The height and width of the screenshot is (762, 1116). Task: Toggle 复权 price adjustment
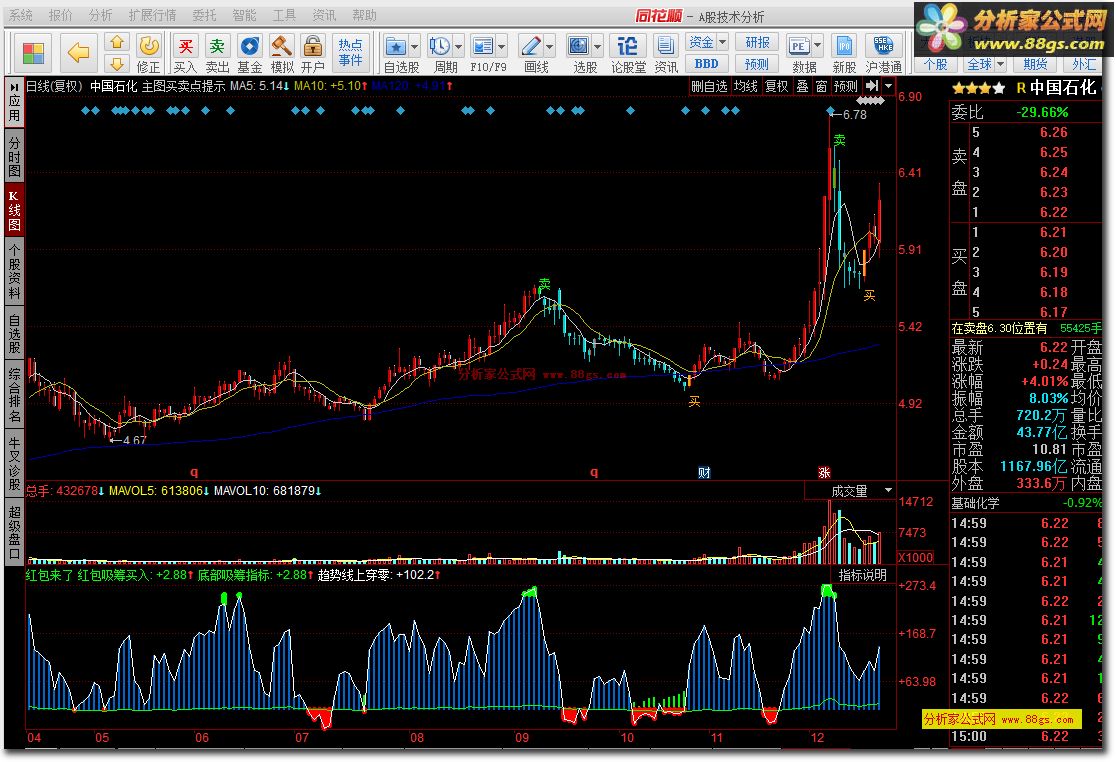point(777,86)
